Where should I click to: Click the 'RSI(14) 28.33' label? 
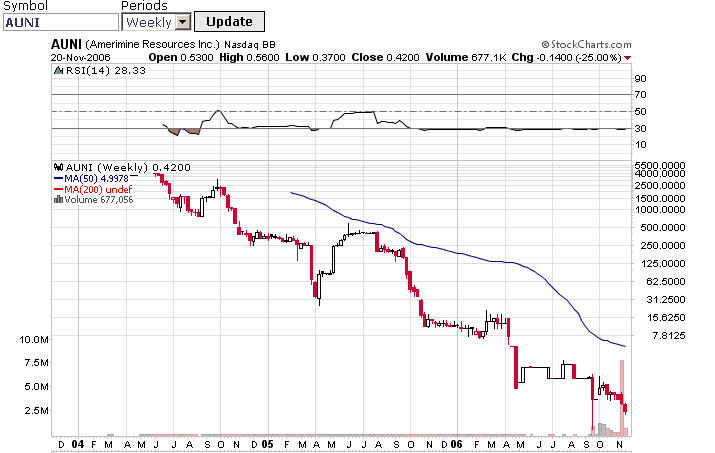(x=106, y=70)
